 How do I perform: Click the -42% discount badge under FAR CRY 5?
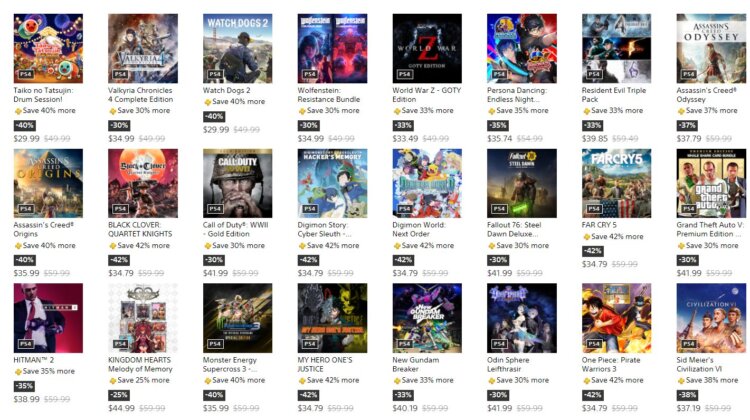(x=592, y=251)
